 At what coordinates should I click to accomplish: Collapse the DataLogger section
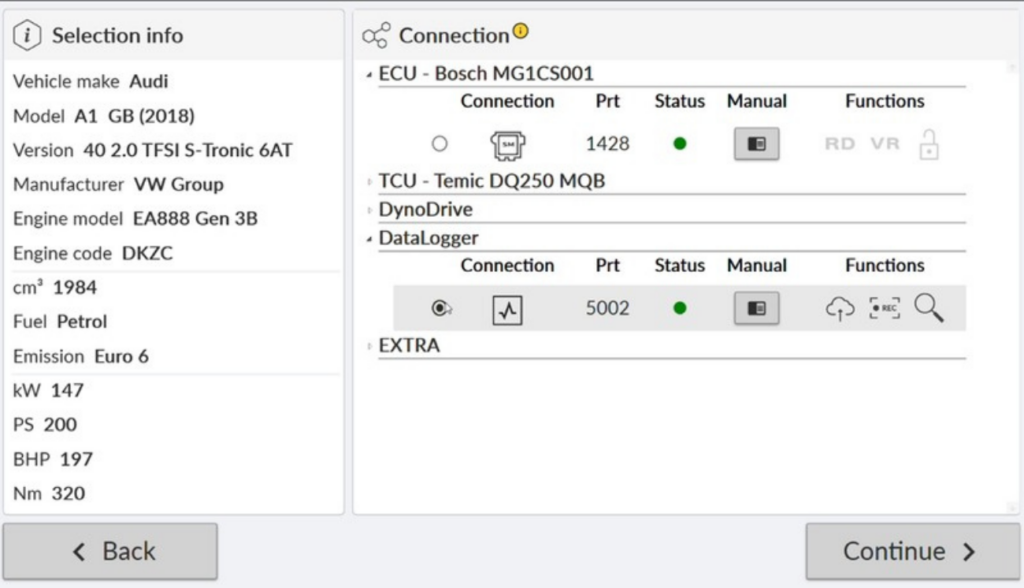(x=370, y=240)
